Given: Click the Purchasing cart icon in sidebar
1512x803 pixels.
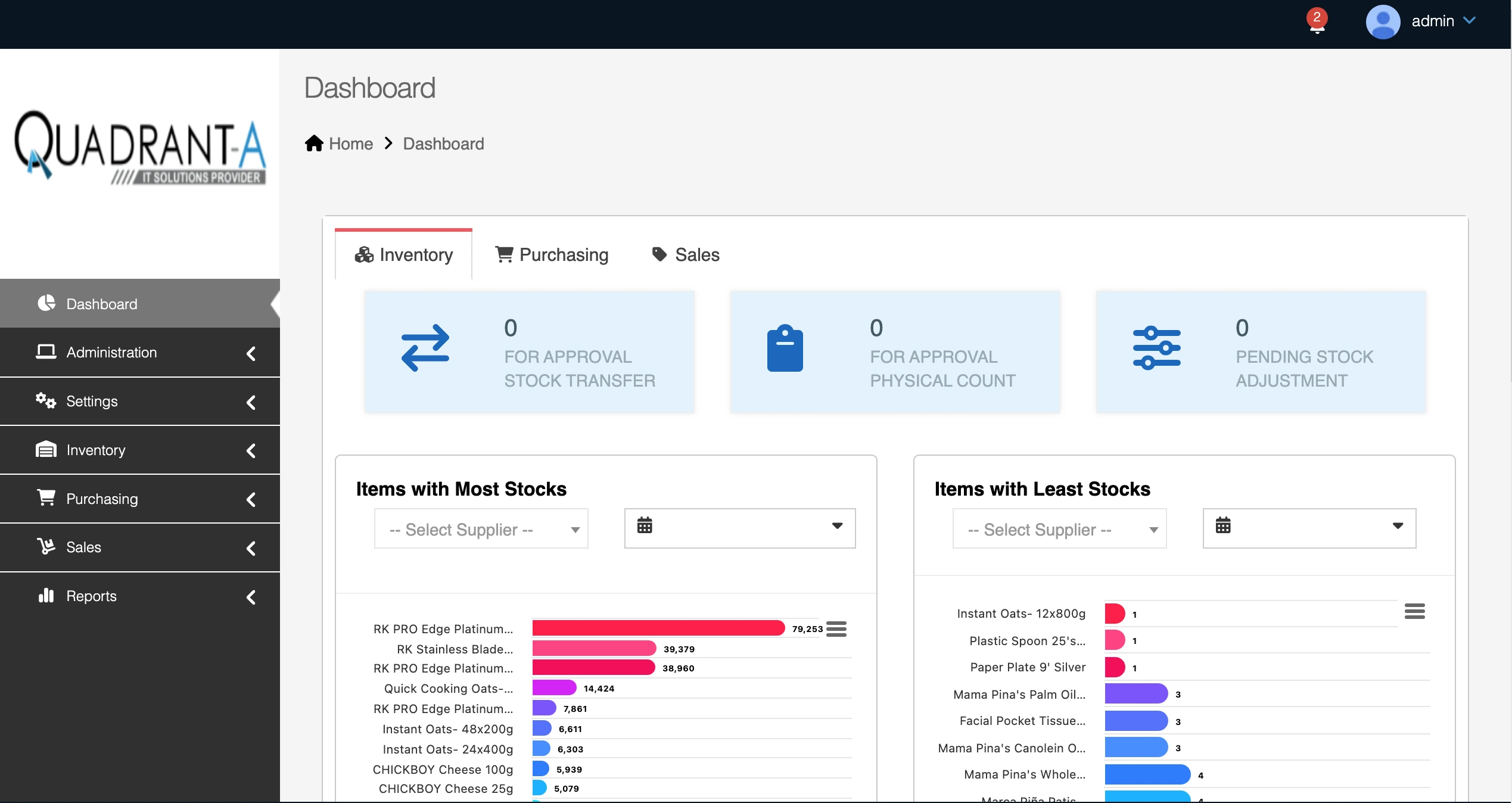Looking at the screenshot, I should 46,498.
